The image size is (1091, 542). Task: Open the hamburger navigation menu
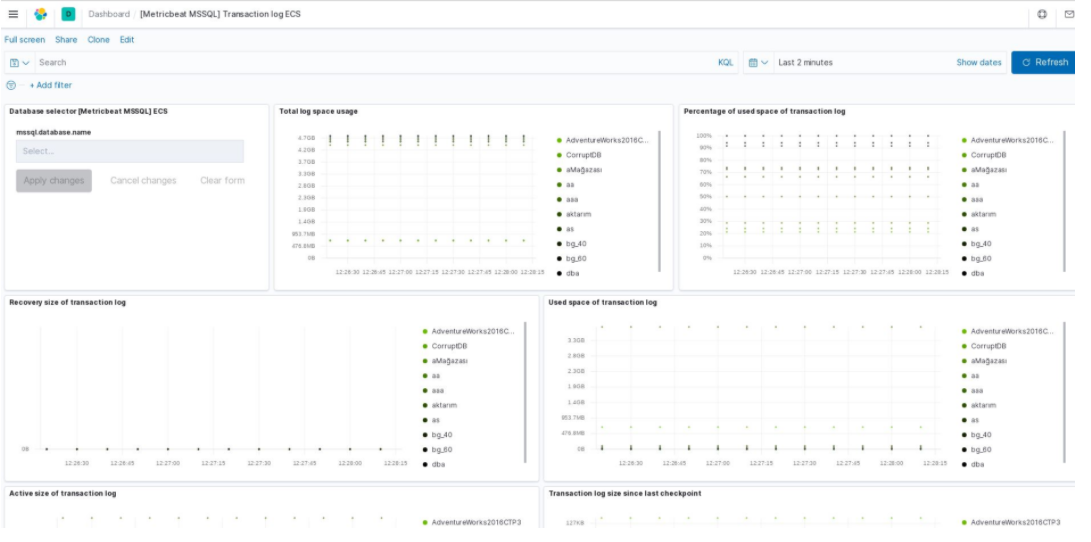click(x=13, y=14)
